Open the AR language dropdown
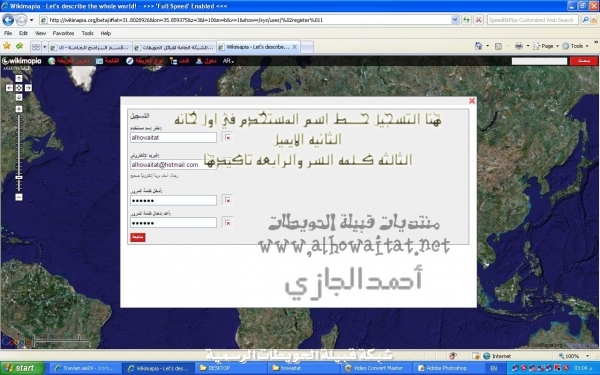Screen dimensions: 600x375 click(228, 61)
